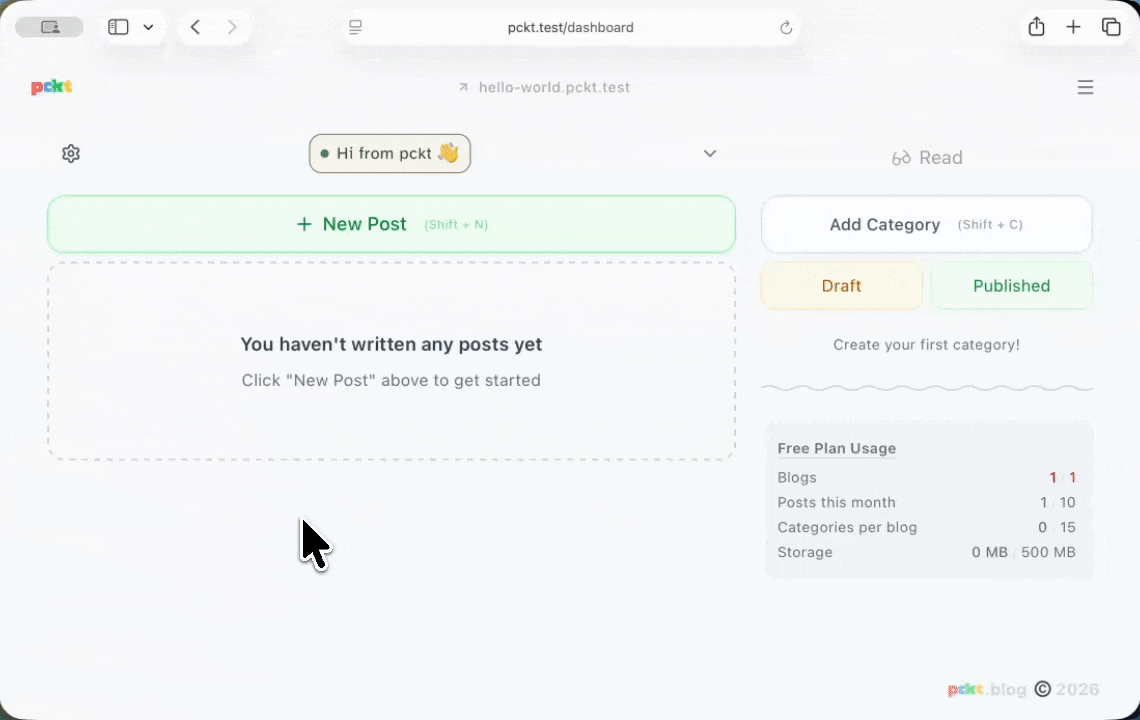The width and height of the screenshot is (1140, 720).
Task: Open the blog settings gear
Action: tap(70, 153)
